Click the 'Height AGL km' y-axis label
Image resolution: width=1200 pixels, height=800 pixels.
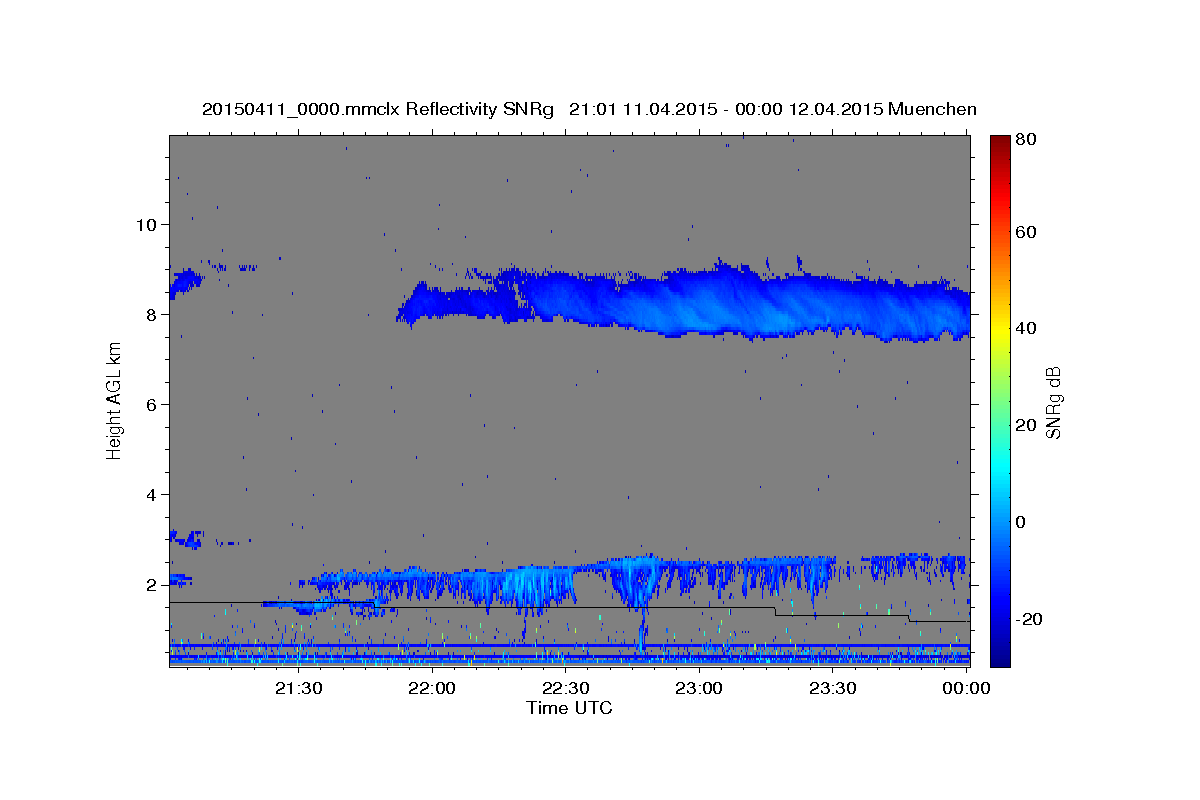click(115, 402)
